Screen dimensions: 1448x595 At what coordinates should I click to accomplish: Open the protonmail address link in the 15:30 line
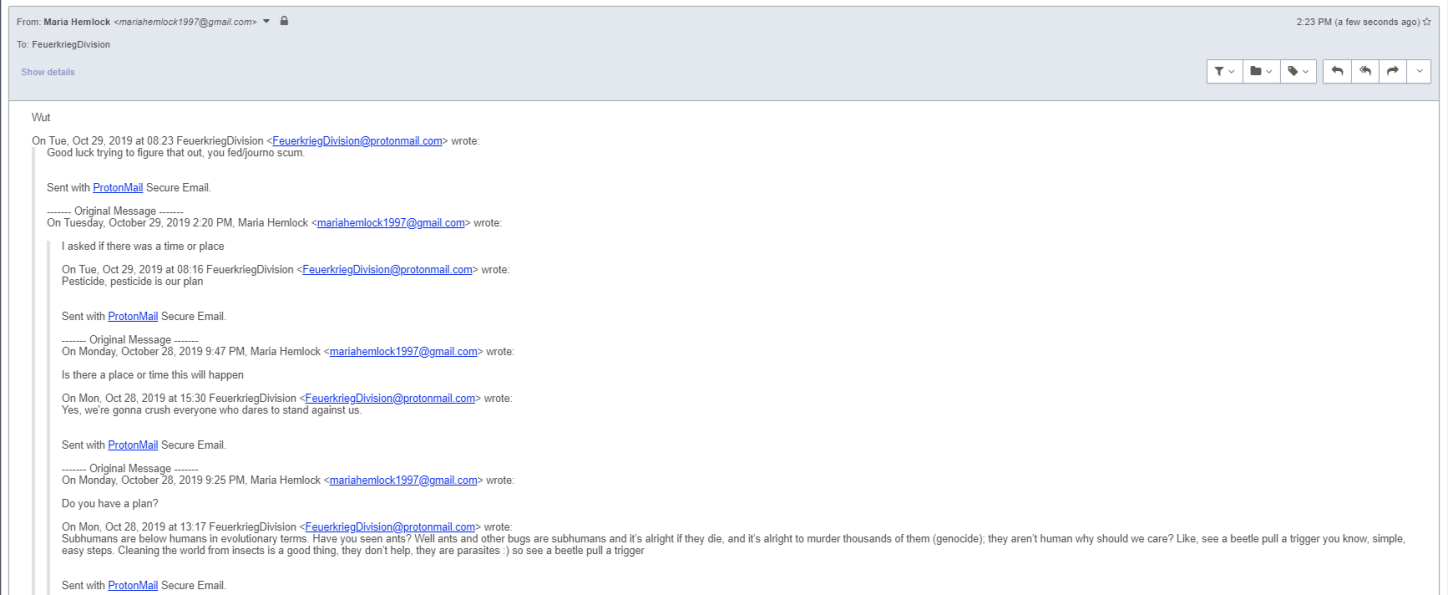point(390,398)
